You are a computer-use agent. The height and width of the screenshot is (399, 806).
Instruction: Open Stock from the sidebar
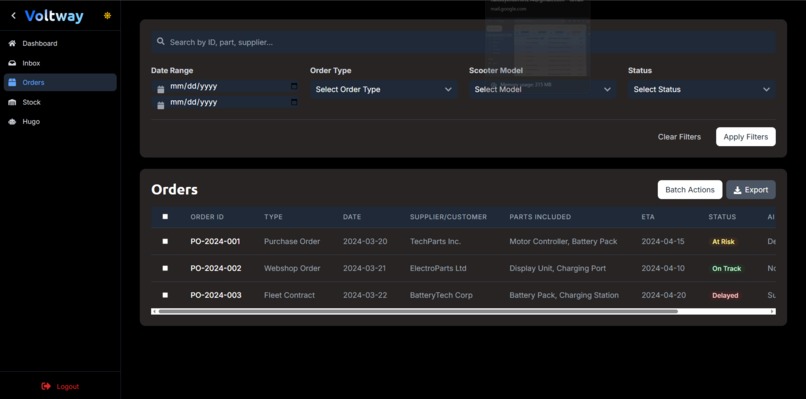click(60, 102)
